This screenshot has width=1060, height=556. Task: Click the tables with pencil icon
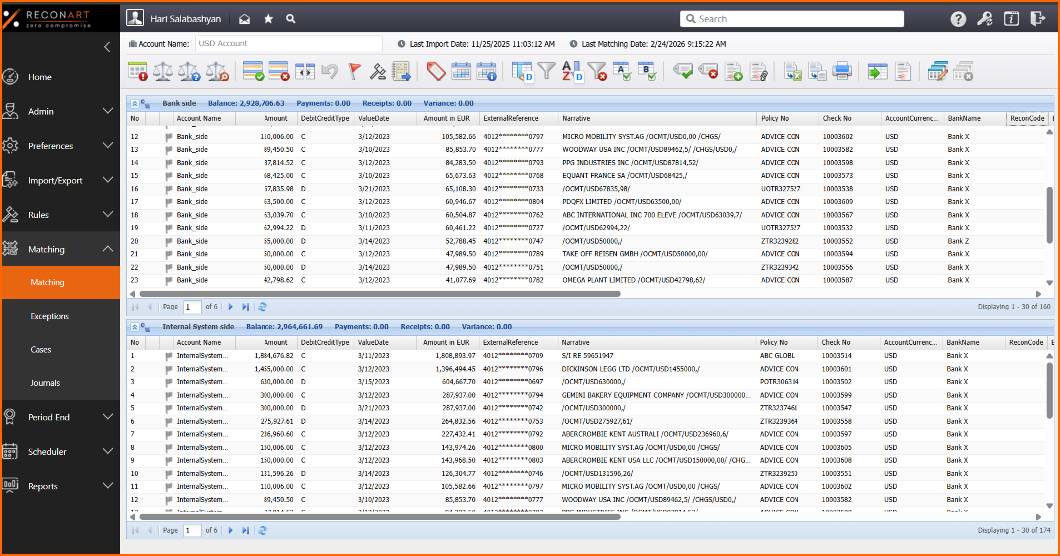938,71
